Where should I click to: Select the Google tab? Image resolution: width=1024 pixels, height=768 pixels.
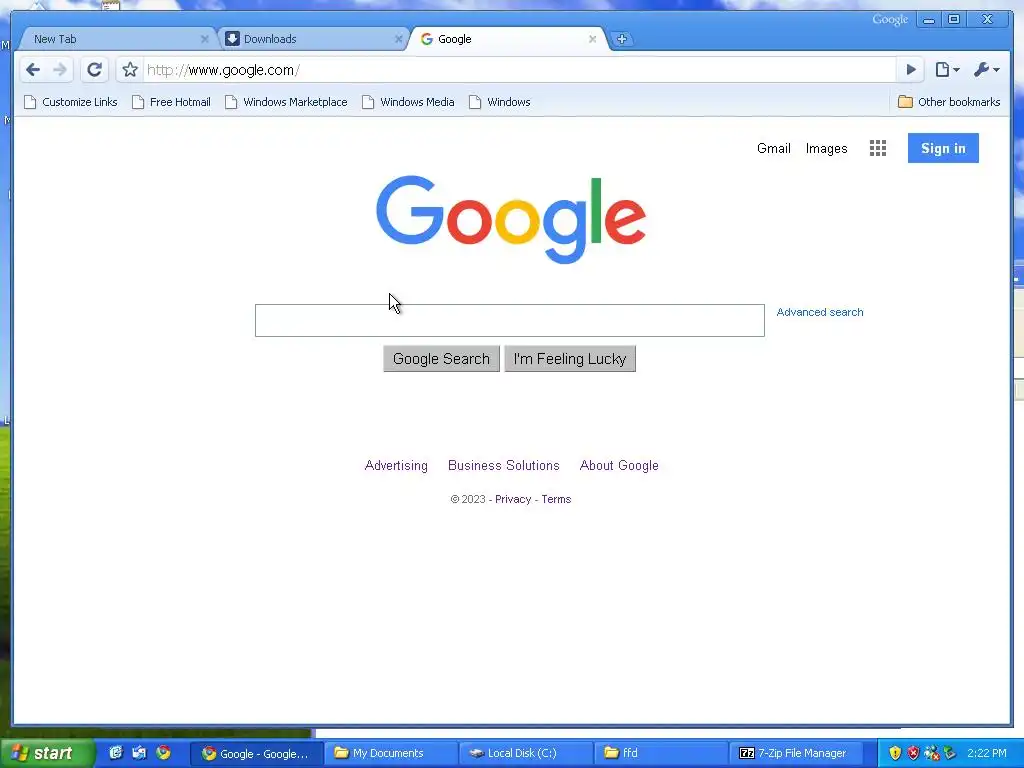pyautogui.click(x=508, y=39)
